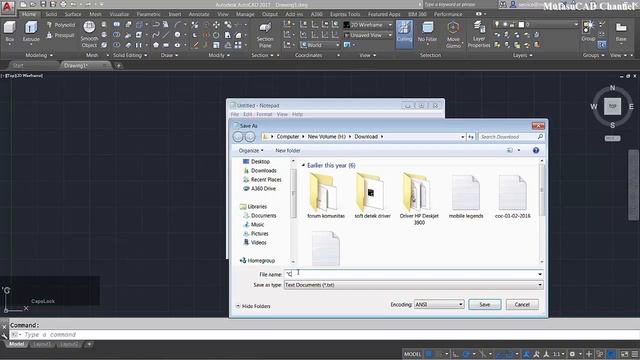Viewport: 640px width, 360px height.
Task: Toggle the grid display in status bar
Action: (x=429, y=354)
